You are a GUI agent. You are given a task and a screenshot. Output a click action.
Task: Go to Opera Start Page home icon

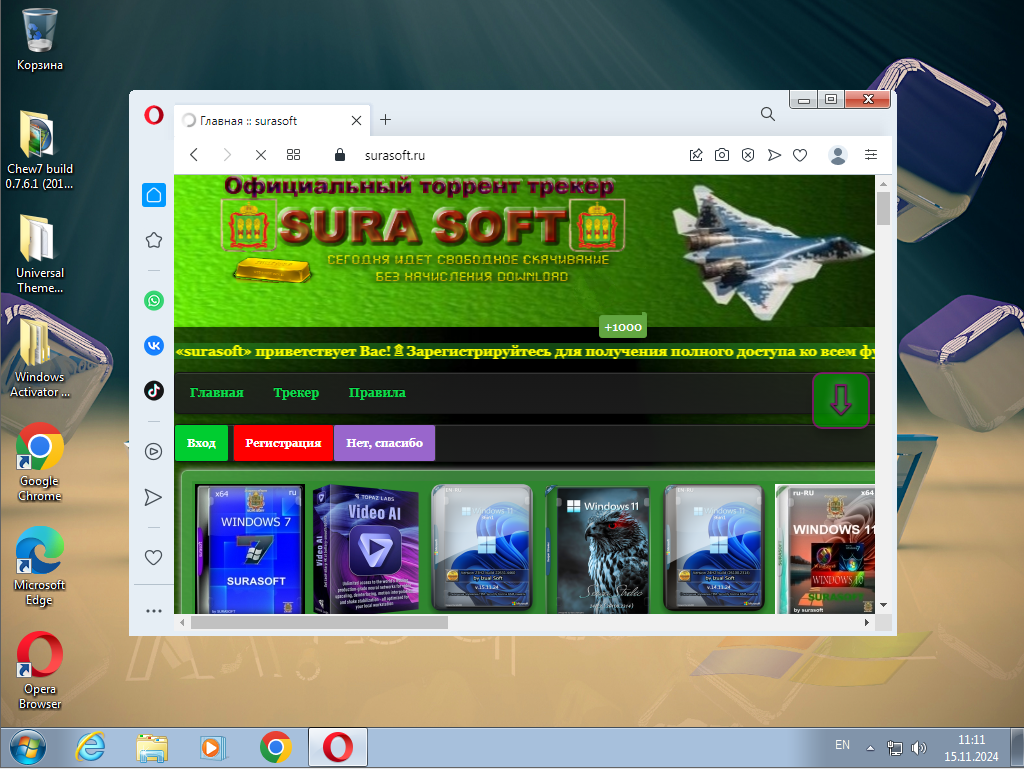pyautogui.click(x=153, y=195)
